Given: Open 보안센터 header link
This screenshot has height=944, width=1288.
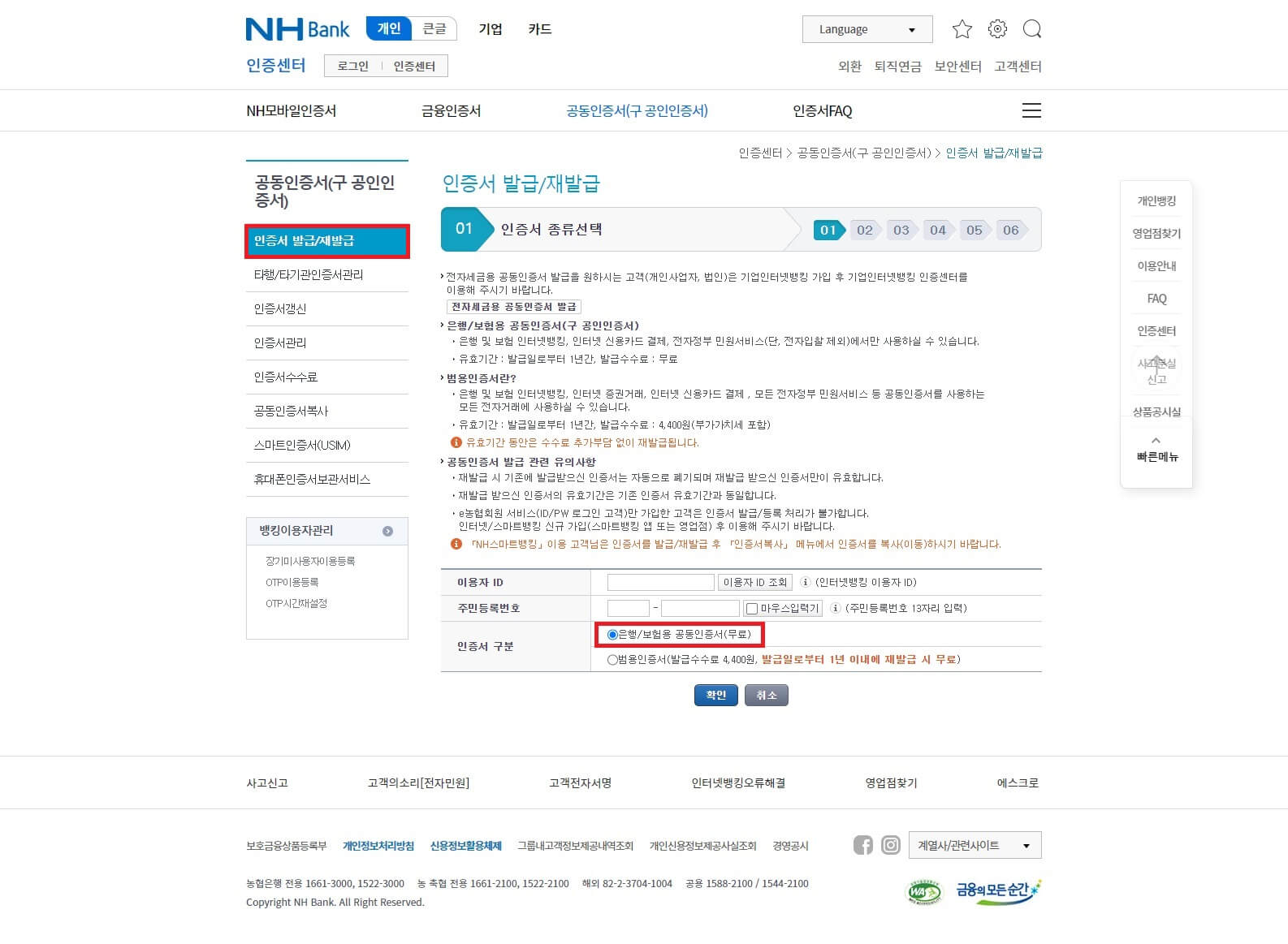Looking at the screenshot, I should (x=957, y=67).
